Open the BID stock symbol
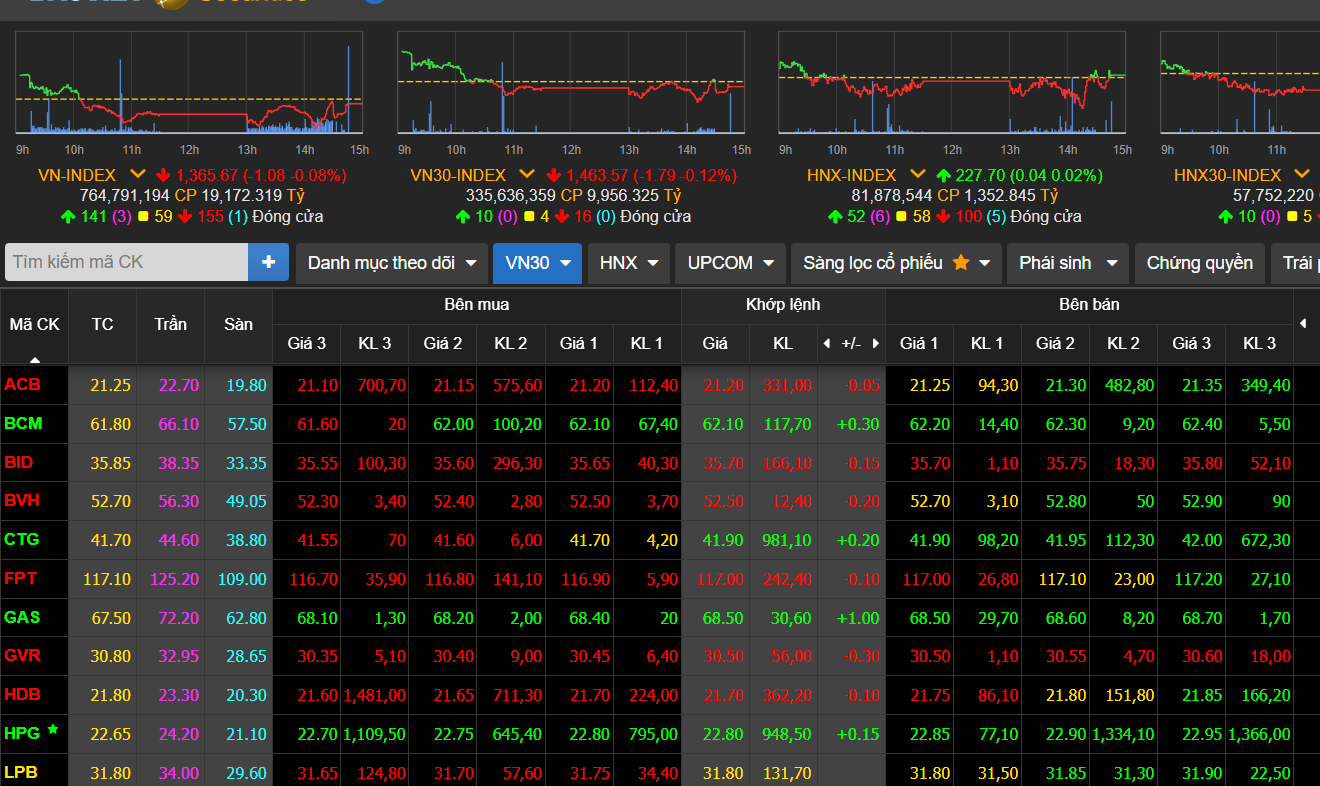 pos(19,462)
